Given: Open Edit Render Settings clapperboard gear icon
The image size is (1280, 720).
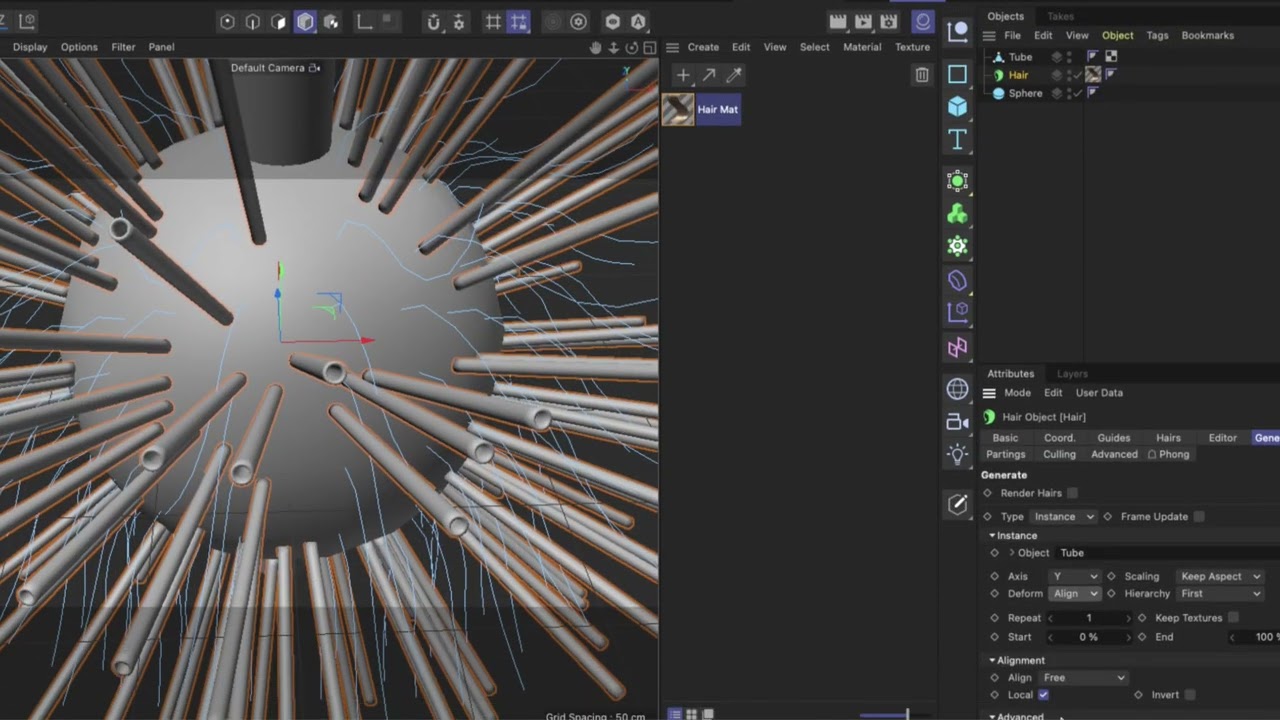Looking at the screenshot, I should click(888, 22).
